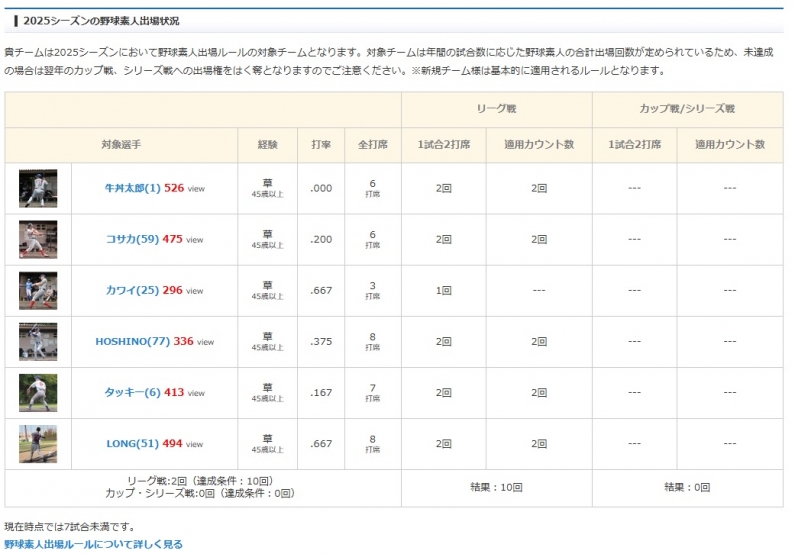
Task: Click player photo of コサカ
Action: click(38, 239)
